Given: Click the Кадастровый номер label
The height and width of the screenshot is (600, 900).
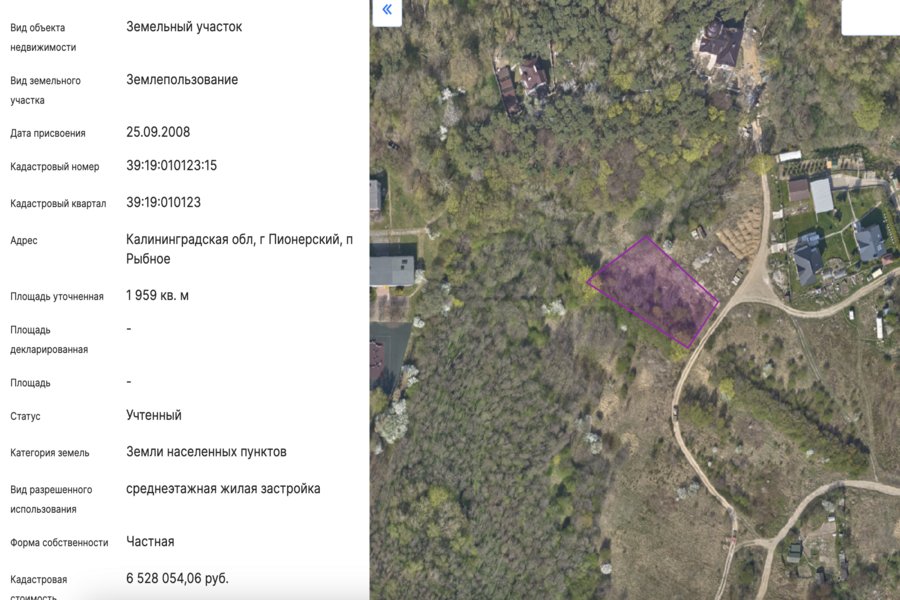Looking at the screenshot, I should tap(55, 167).
